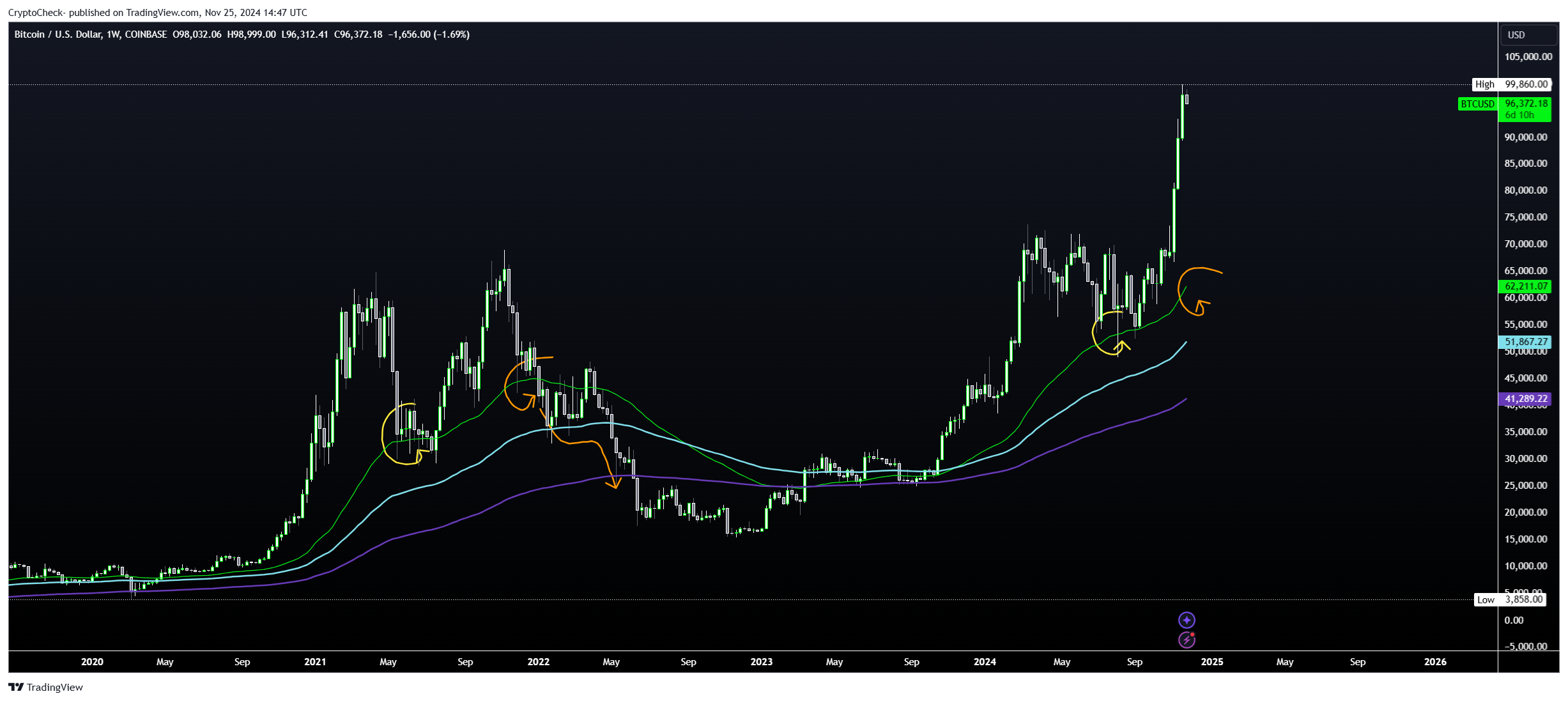Click the −5,000.00 price scale label
Image resolution: width=1568 pixels, height=701 pixels.
coord(1526,647)
